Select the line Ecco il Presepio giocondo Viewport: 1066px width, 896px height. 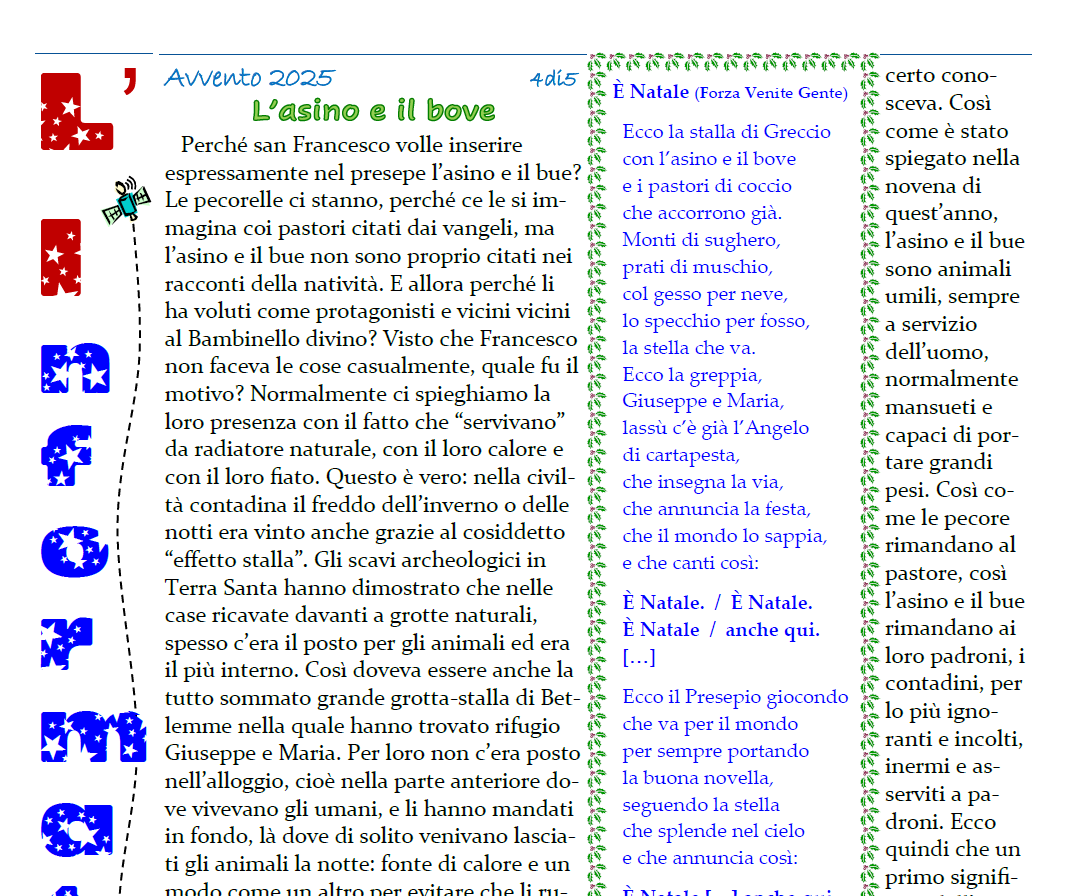tap(735, 696)
